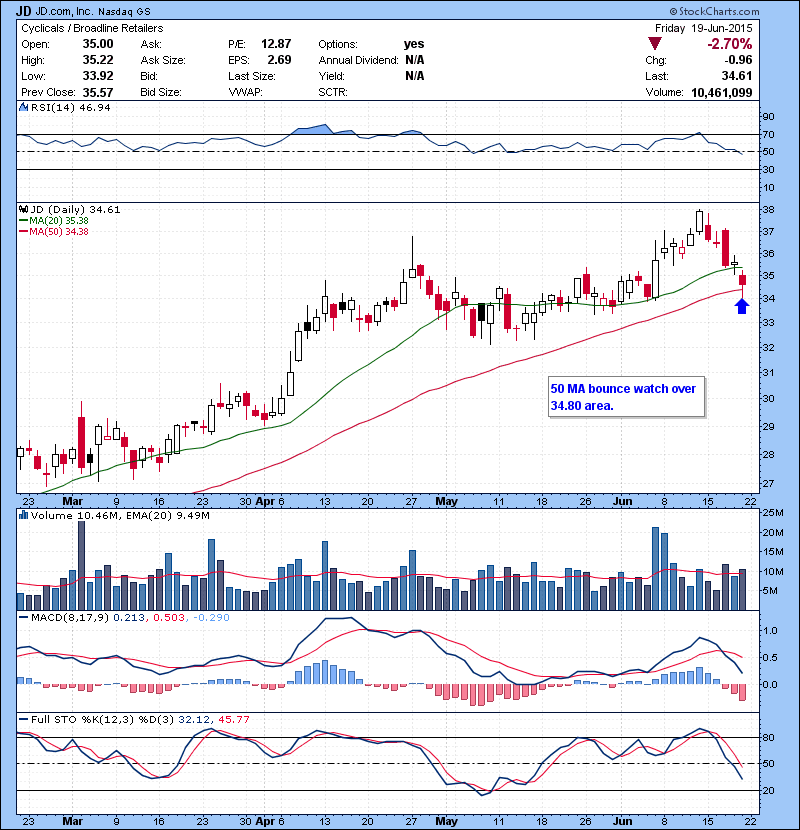Click the RSI(14) 46.94 reading
800x830 pixels.
(71, 107)
